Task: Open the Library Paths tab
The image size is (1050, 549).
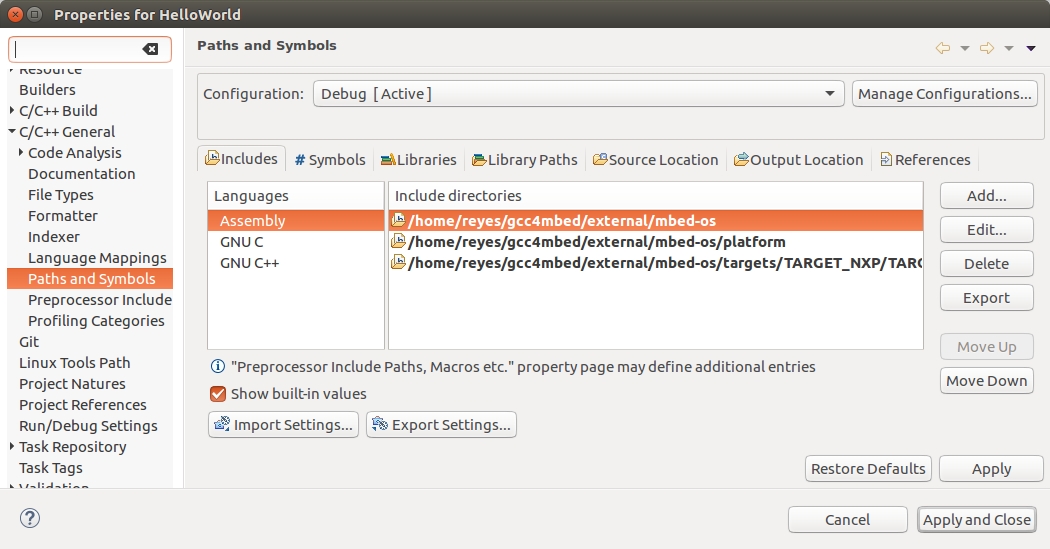Action: tap(524, 160)
